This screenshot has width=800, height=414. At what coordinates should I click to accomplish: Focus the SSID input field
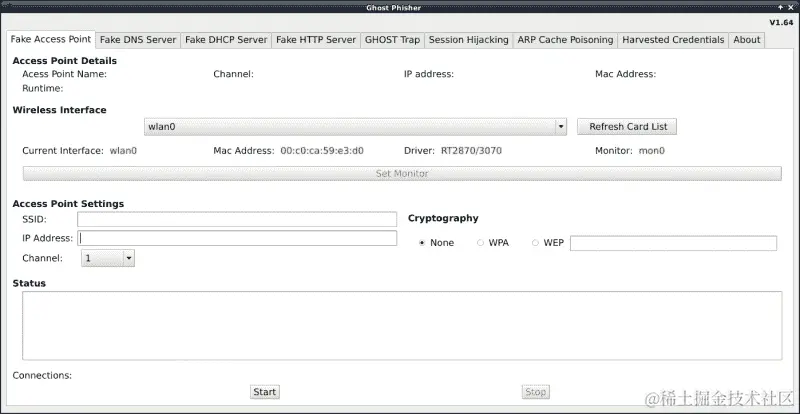[x=237, y=220]
